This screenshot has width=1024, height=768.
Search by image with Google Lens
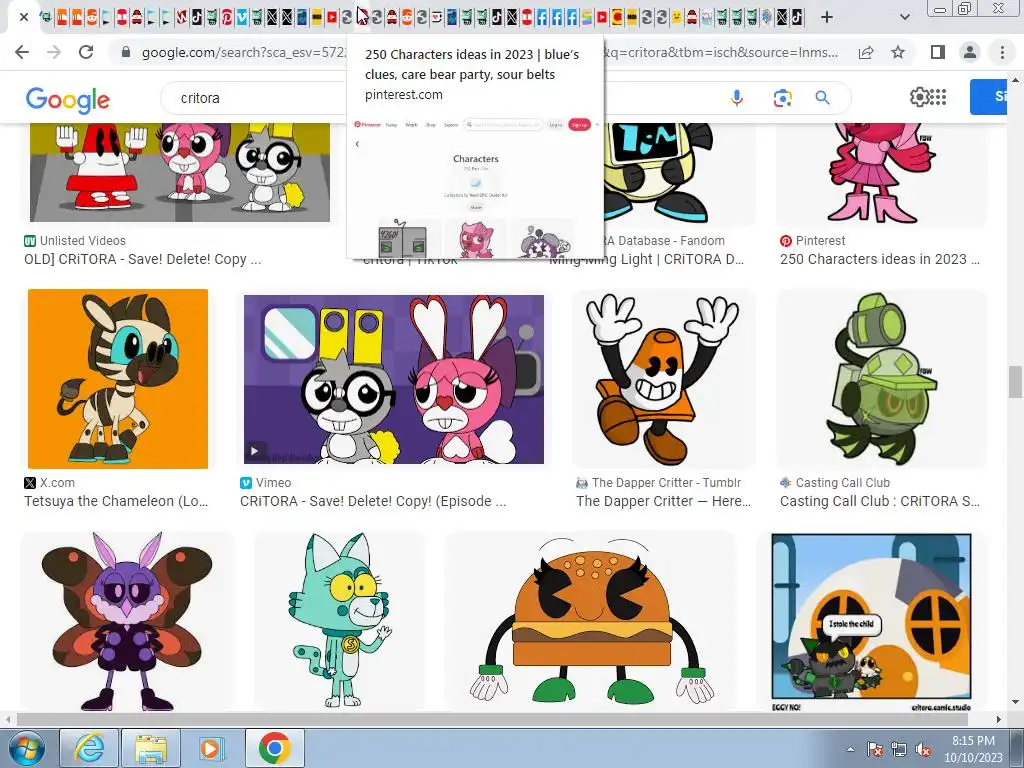[782, 98]
